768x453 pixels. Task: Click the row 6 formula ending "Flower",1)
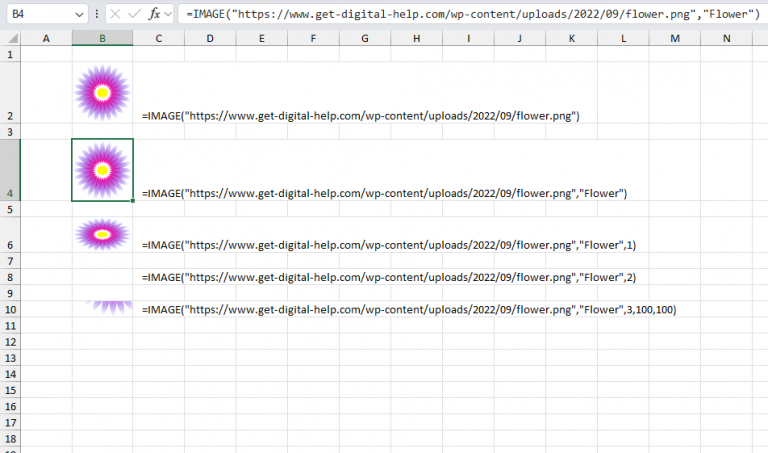pyautogui.click(x=389, y=245)
